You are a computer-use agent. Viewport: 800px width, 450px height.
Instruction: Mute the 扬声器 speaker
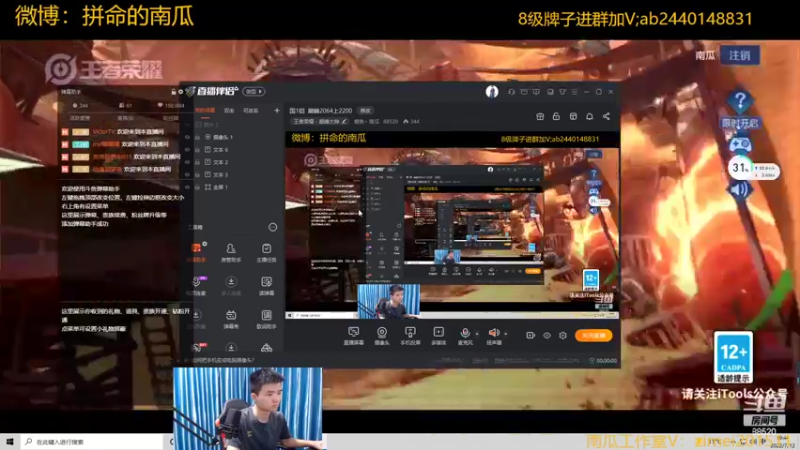493,336
